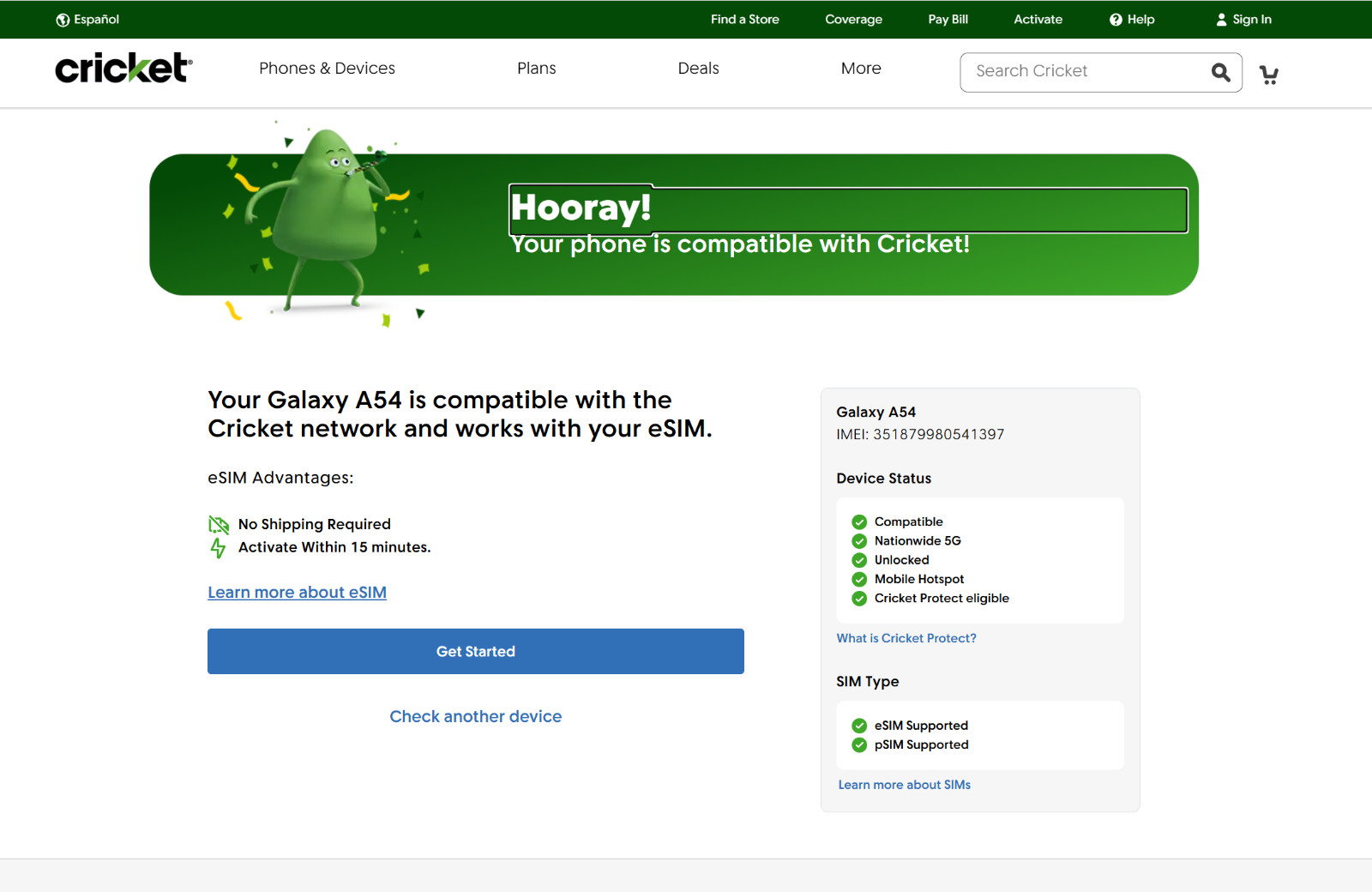Click the 'No Shipping Required' text

pyautogui.click(x=315, y=524)
